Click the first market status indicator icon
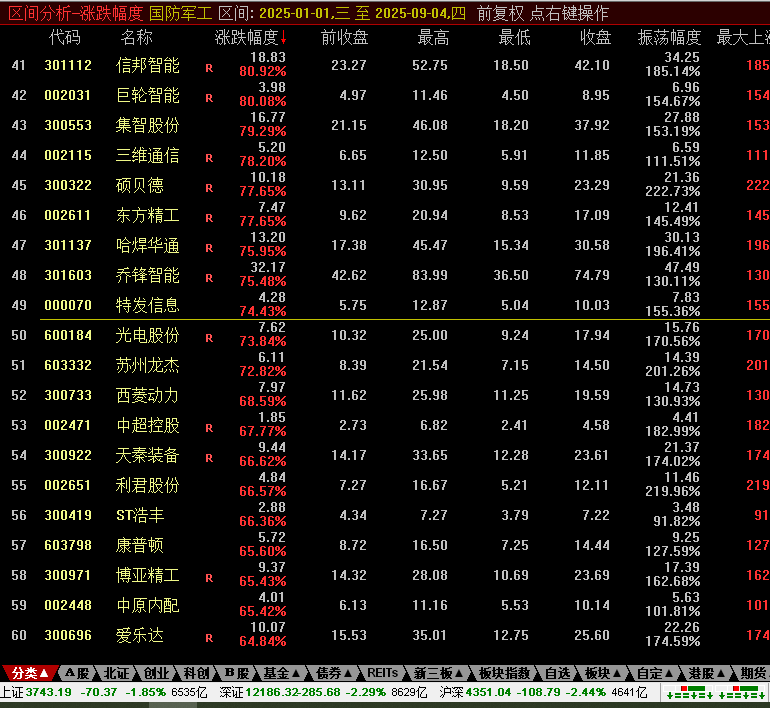 tap(689, 693)
